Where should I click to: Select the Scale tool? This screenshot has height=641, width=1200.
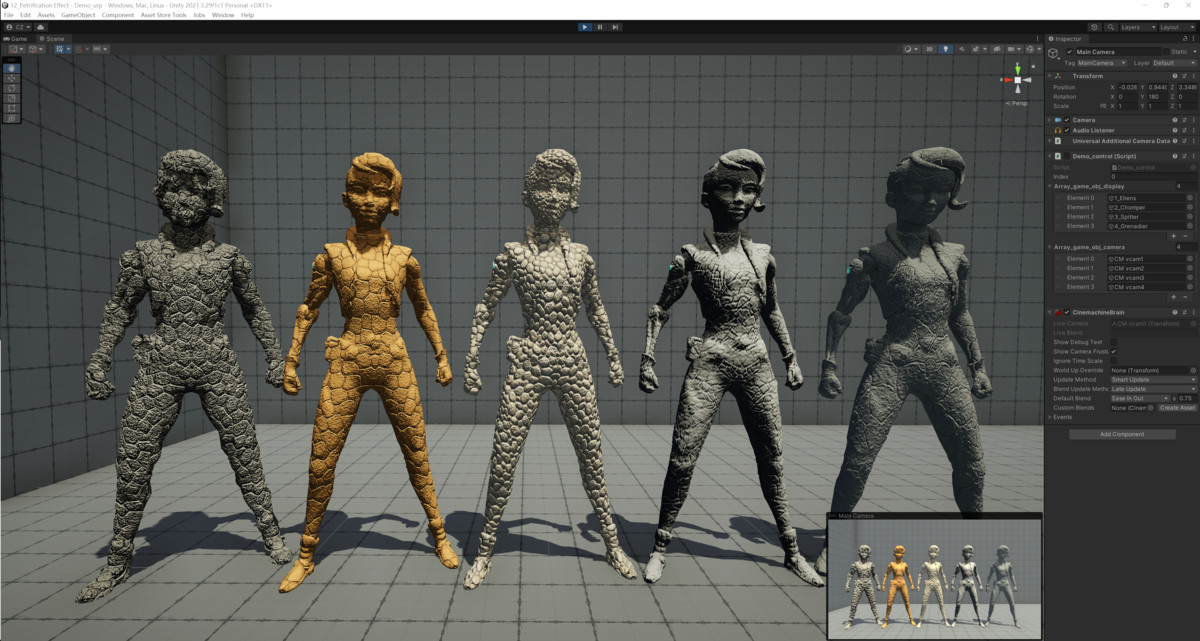(12, 99)
